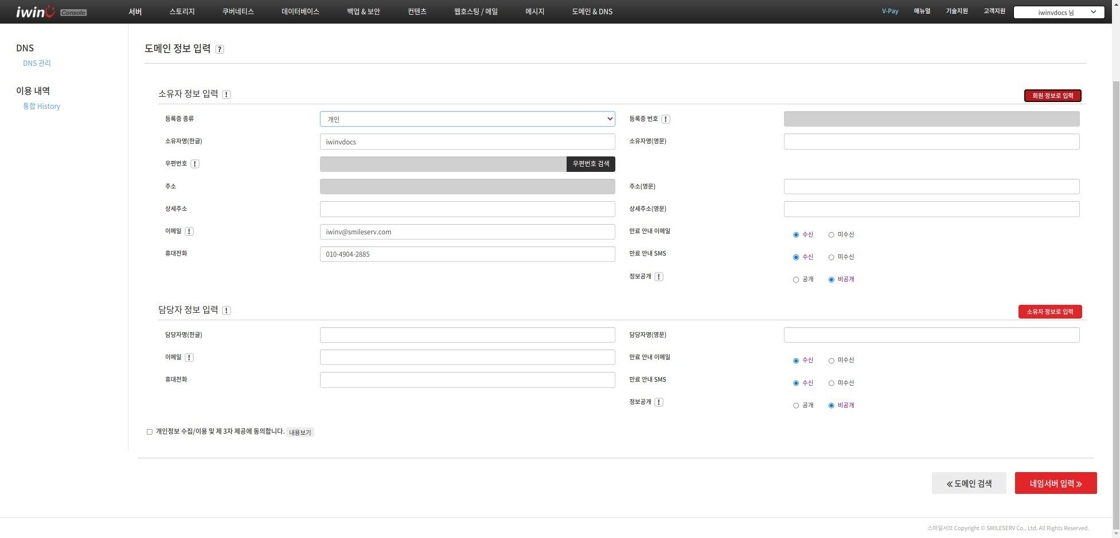Click info icon beside contact person 정보공개 label

659,402
